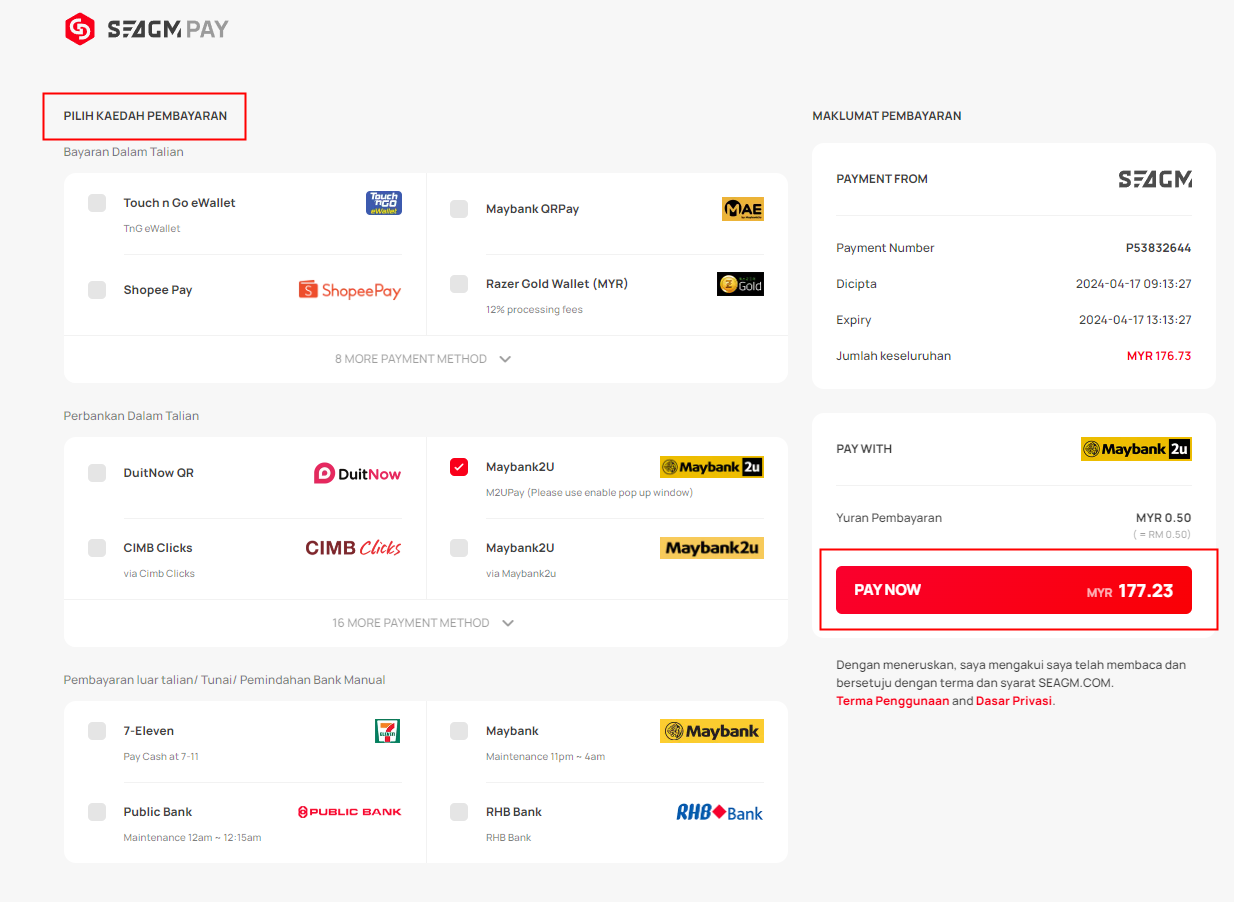
Task: Tick the Shopee Pay checkbox
Action: [x=97, y=290]
